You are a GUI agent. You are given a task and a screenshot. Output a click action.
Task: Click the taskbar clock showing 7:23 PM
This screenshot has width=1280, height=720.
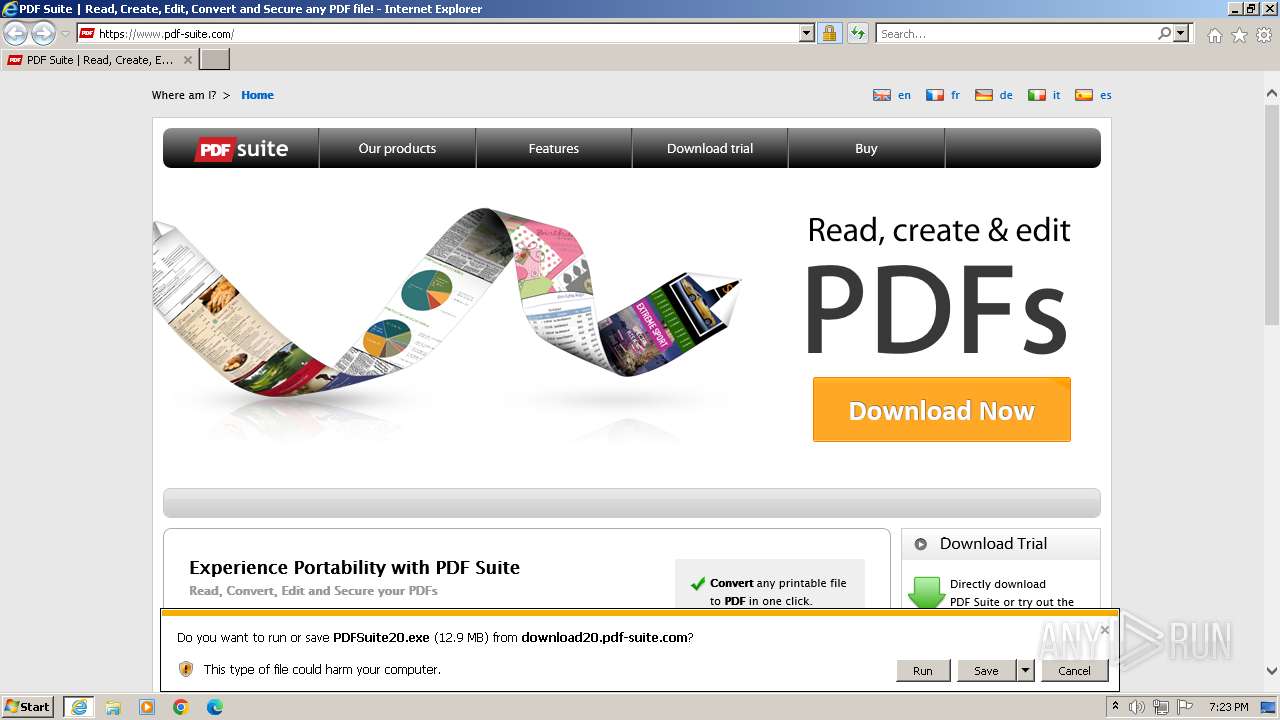(x=1228, y=707)
